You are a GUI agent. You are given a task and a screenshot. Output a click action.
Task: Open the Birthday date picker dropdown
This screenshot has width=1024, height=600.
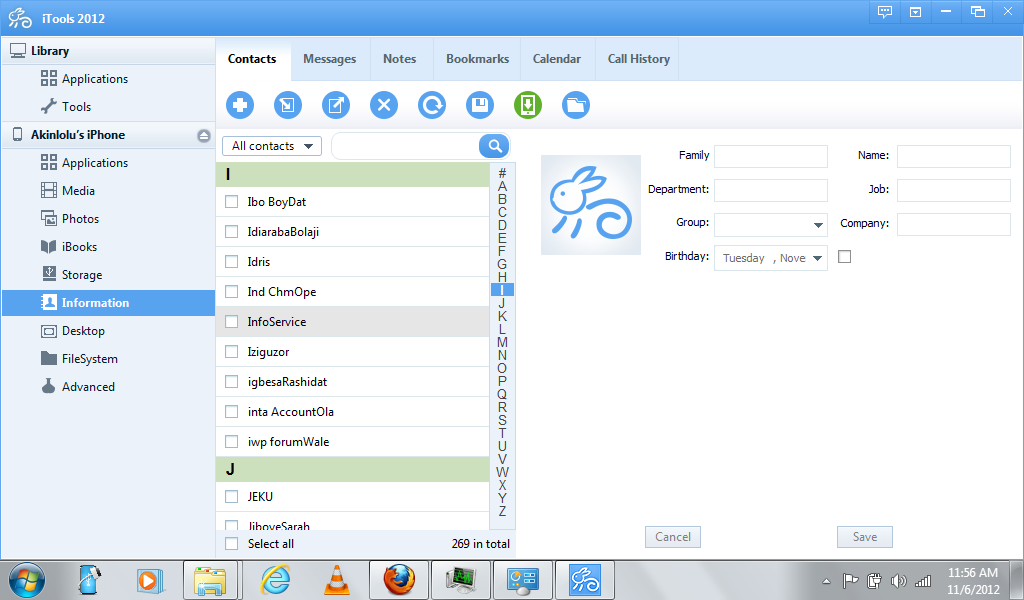(817, 259)
